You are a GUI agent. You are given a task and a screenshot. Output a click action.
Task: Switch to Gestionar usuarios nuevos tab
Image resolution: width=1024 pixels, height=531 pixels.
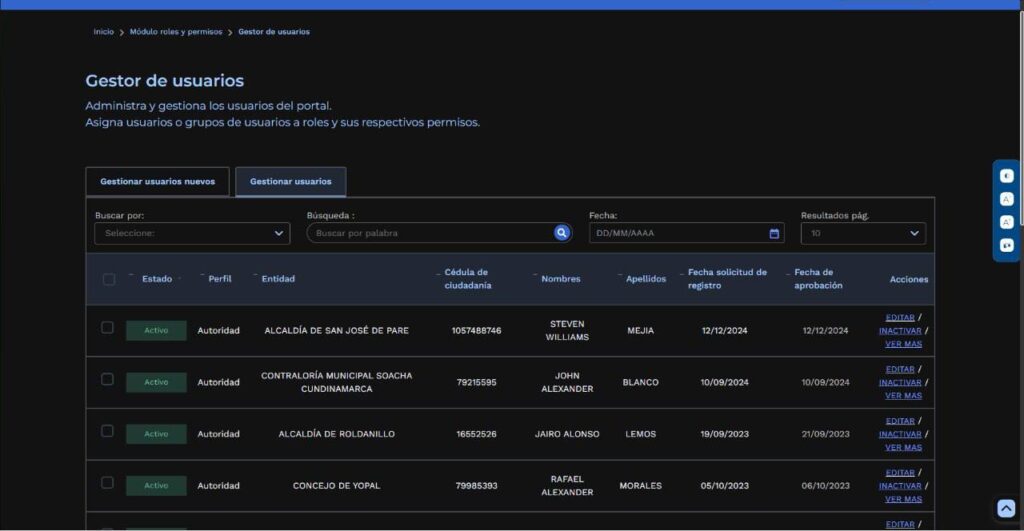[x=157, y=182]
